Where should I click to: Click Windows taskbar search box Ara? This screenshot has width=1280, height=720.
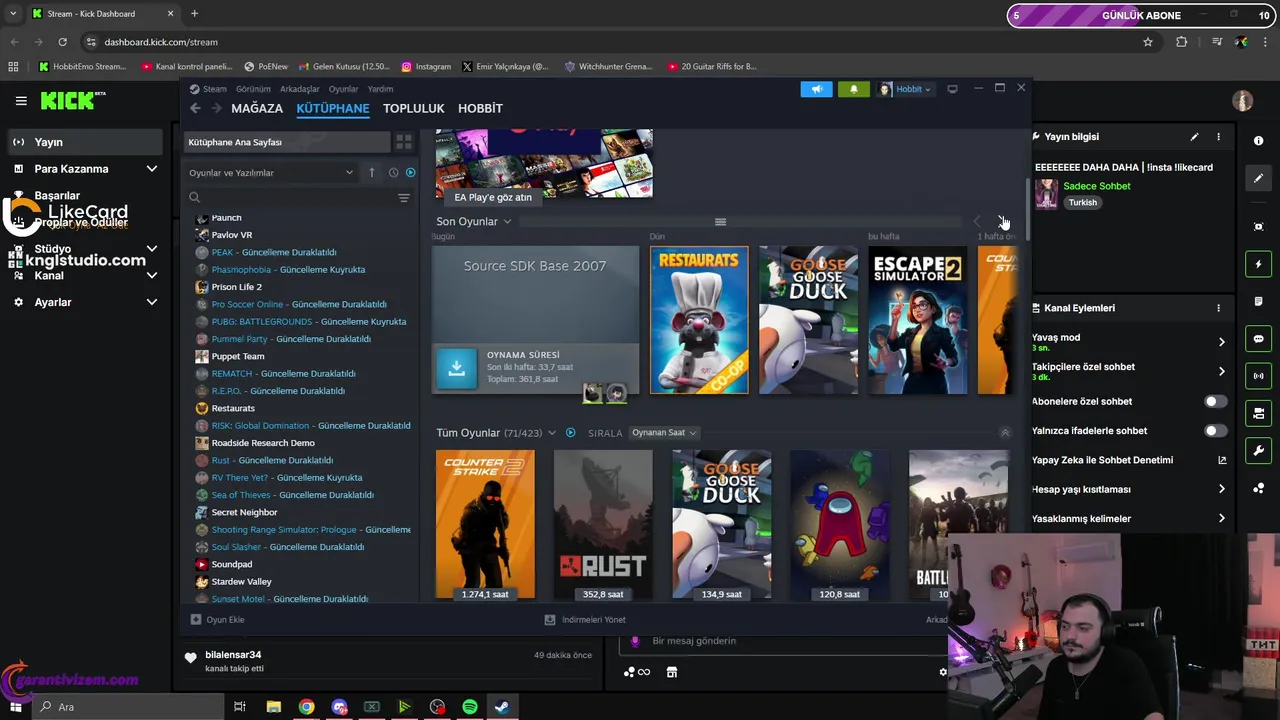point(128,707)
